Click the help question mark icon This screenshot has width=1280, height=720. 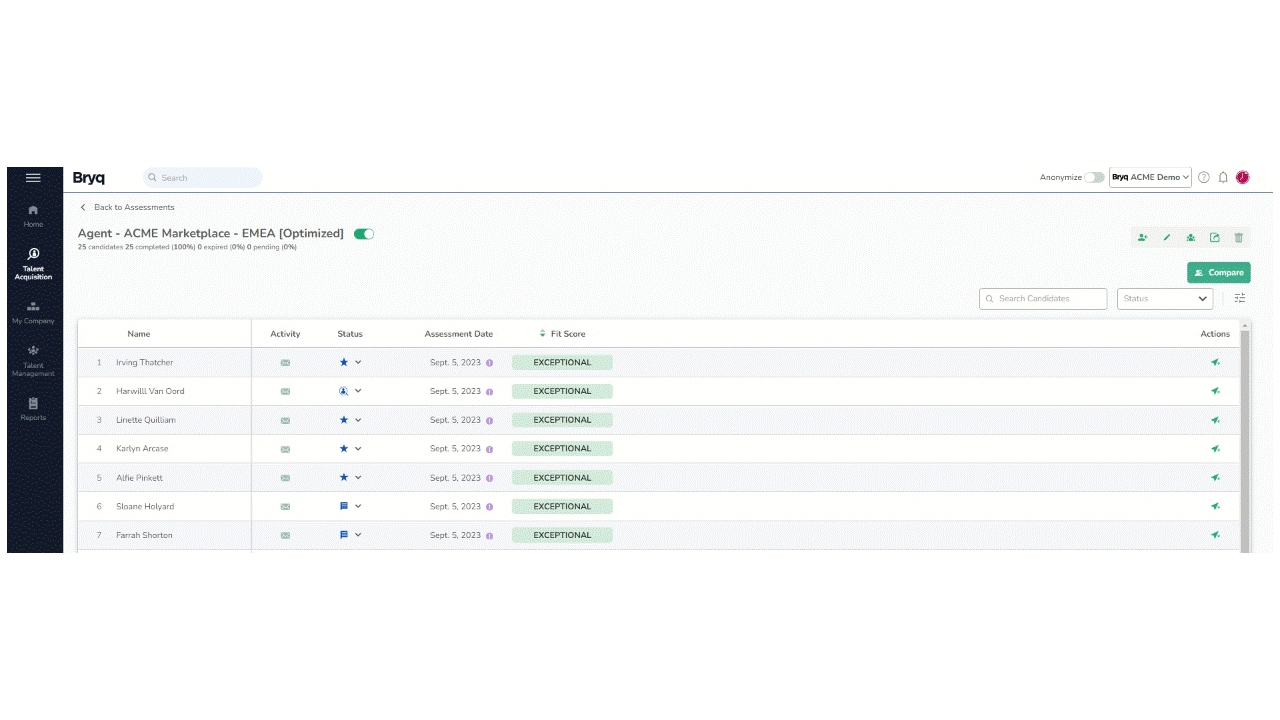(x=1204, y=177)
